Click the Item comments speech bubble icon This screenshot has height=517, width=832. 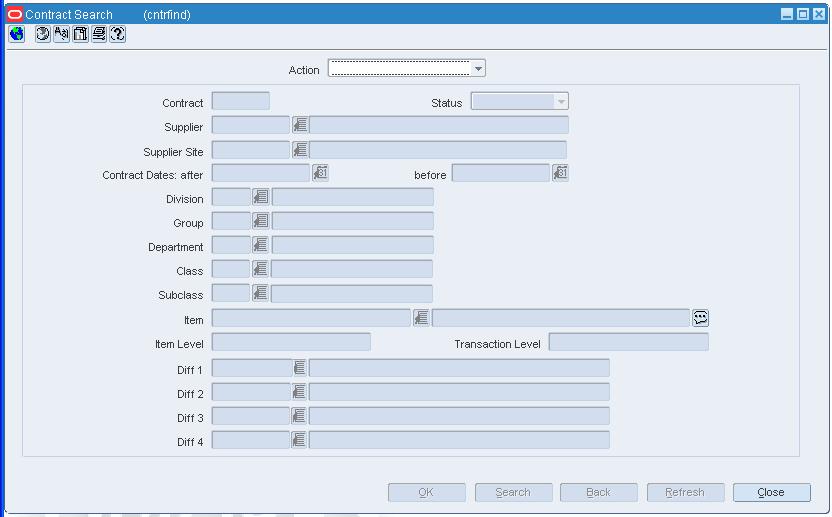tap(700, 318)
